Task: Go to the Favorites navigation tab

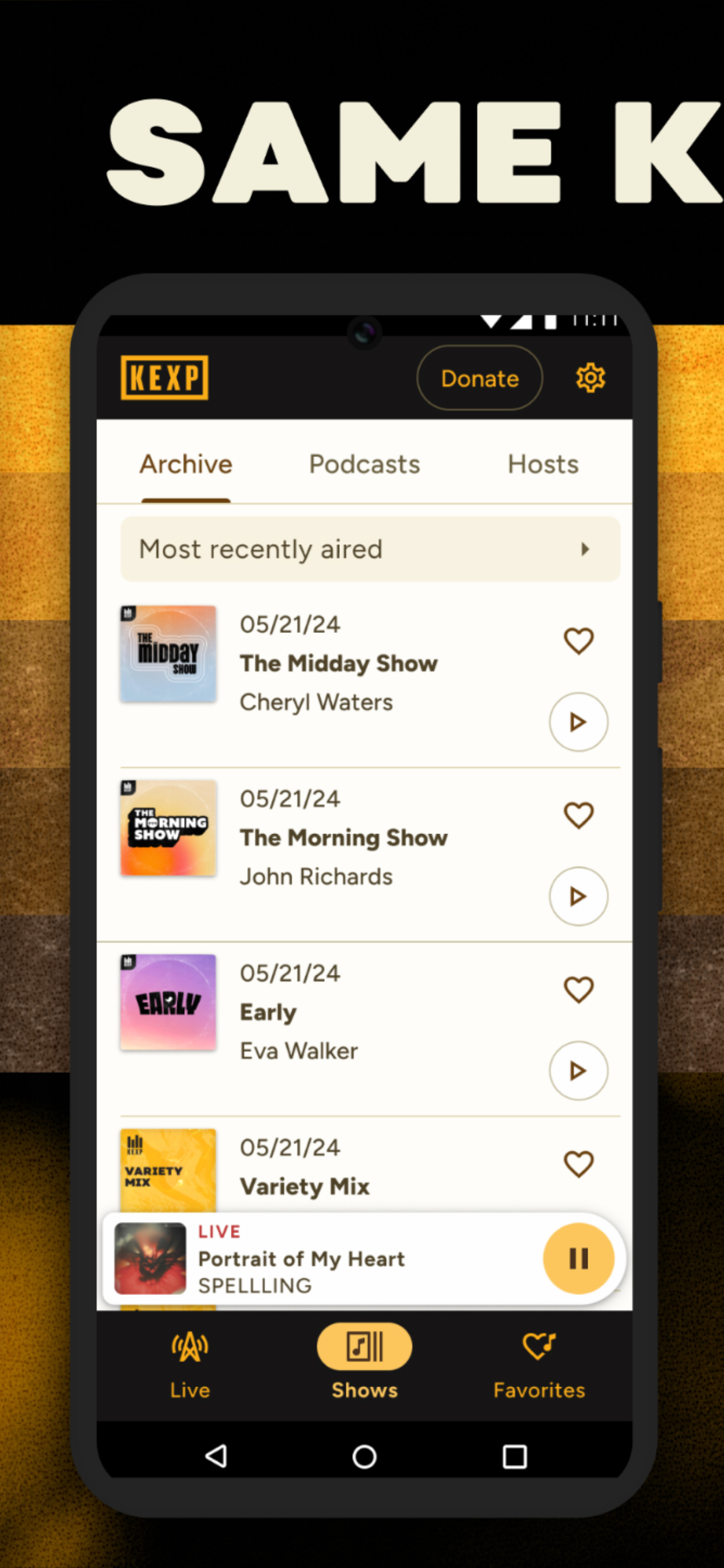Action: point(539,1366)
